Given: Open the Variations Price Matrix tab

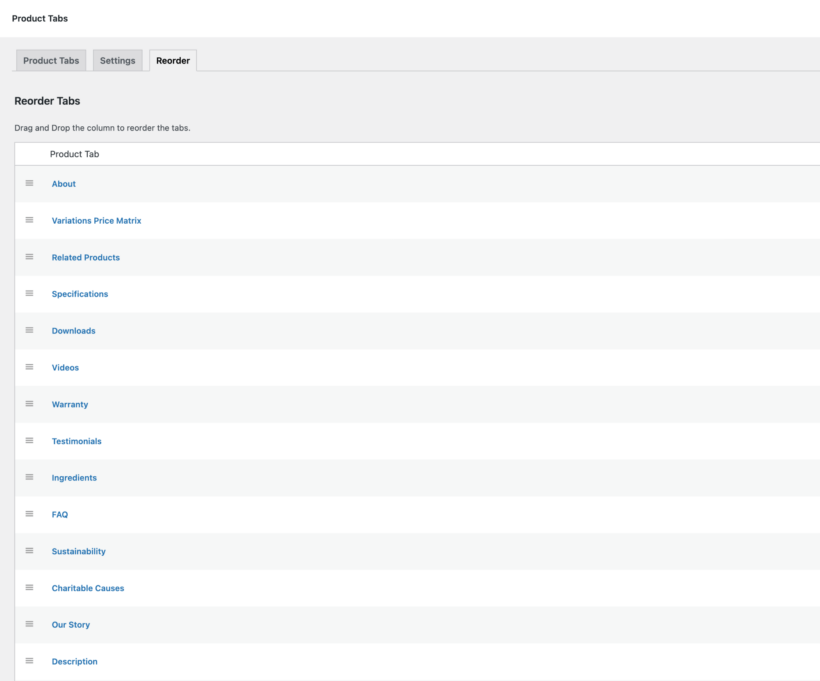Looking at the screenshot, I should pos(96,220).
